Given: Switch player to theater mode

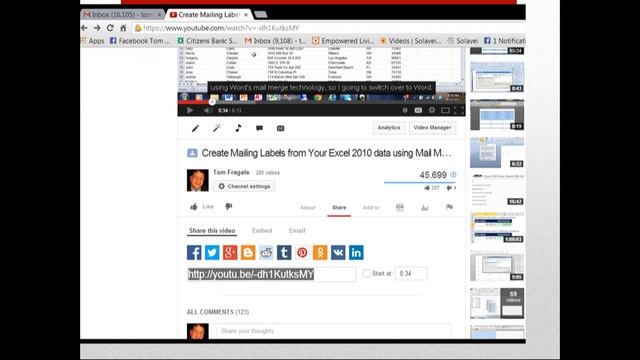Looking at the screenshot, I should click(445, 110).
